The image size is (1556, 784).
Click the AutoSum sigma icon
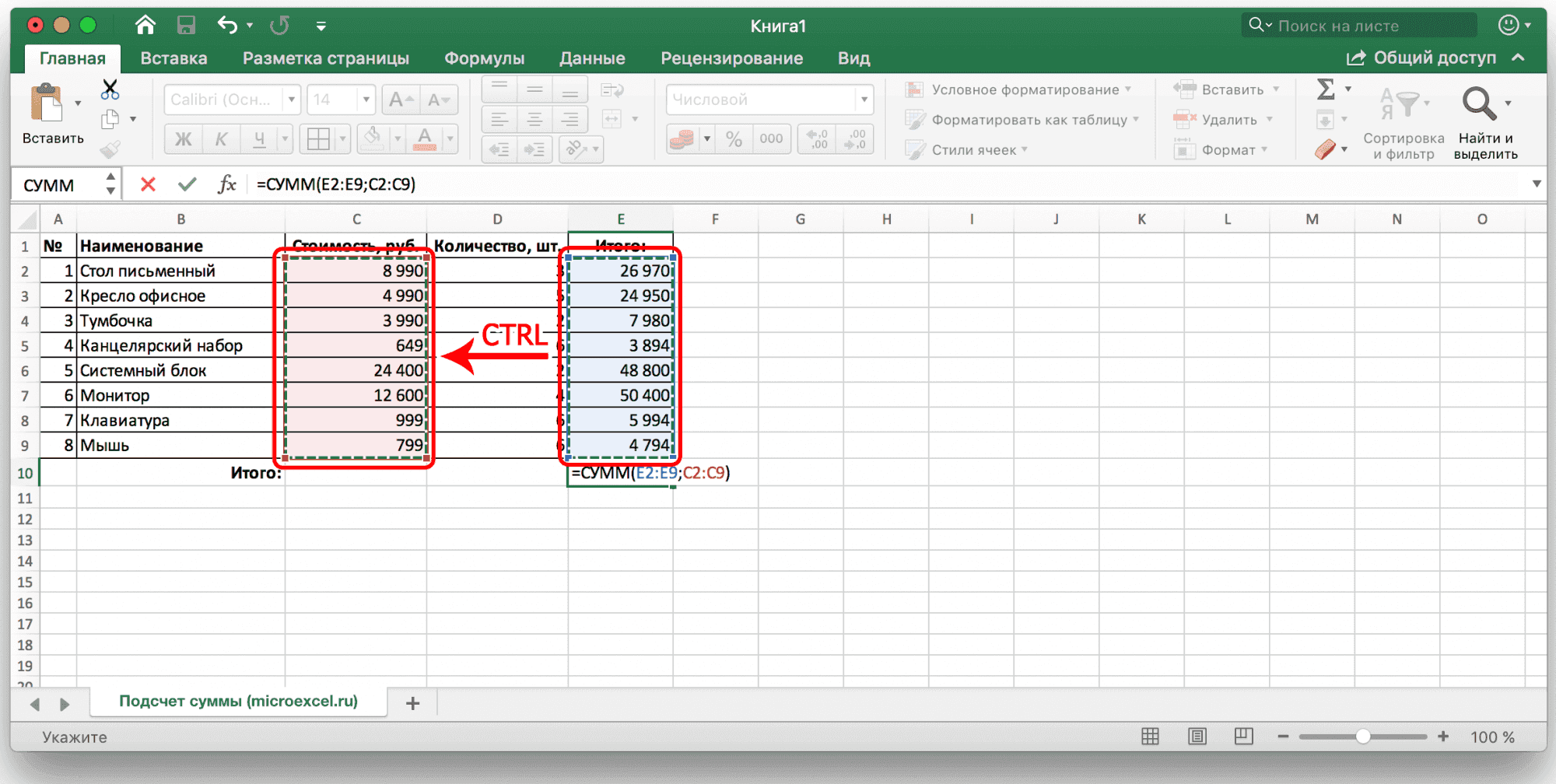coord(1326,89)
